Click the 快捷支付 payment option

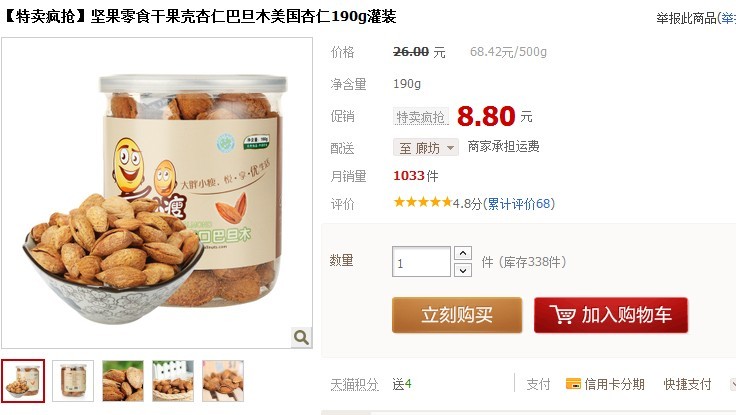687,384
